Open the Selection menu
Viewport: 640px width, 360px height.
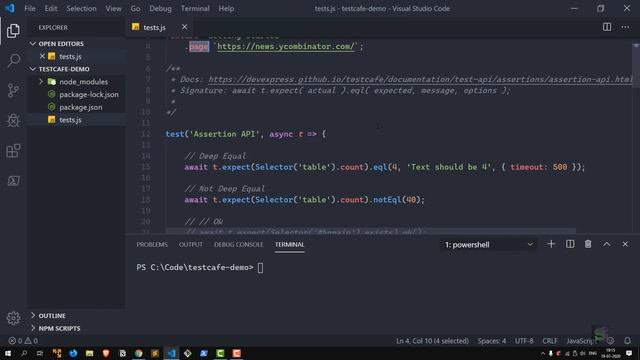[x=81, y=8]
